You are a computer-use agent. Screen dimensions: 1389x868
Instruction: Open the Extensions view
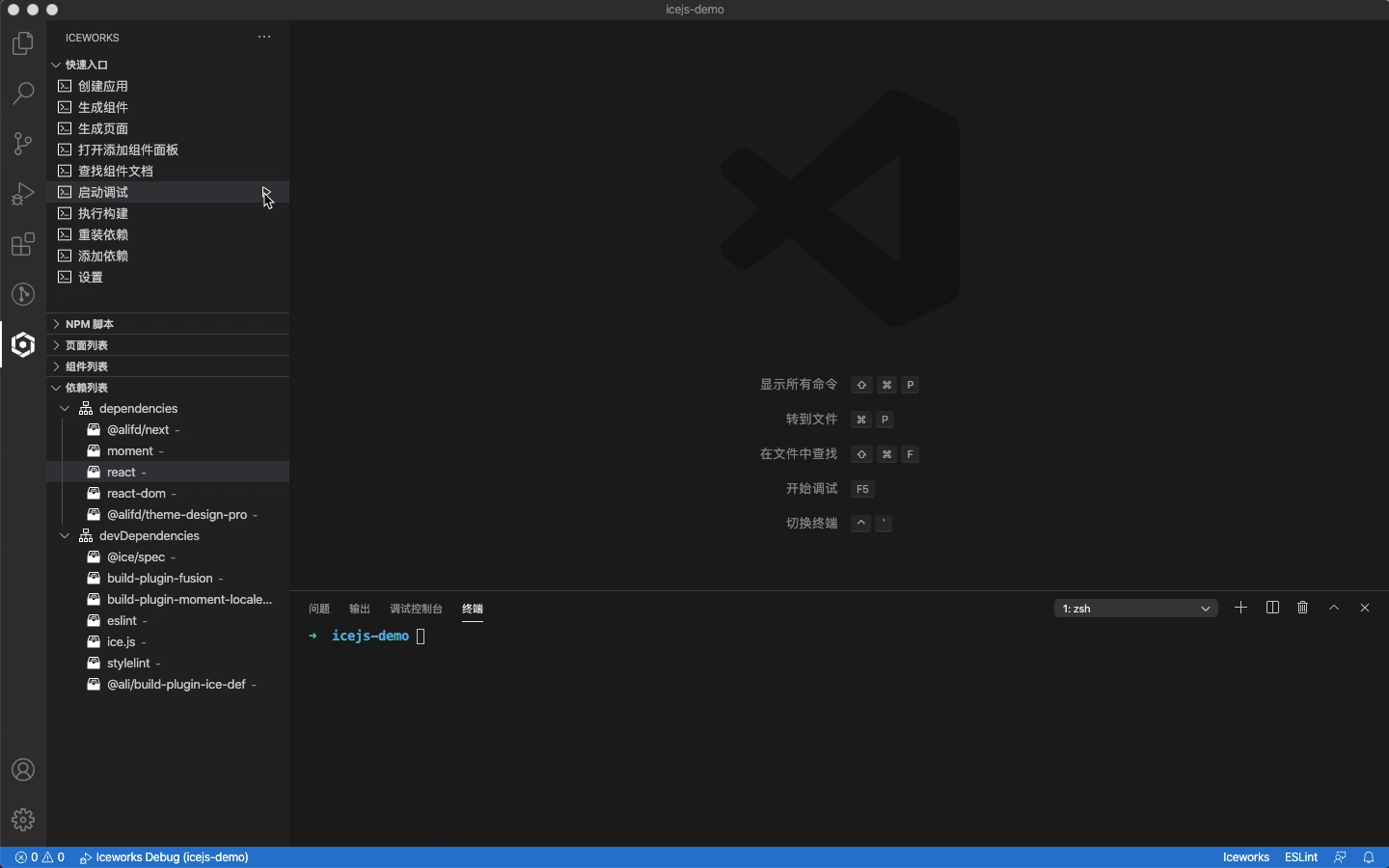23,244
